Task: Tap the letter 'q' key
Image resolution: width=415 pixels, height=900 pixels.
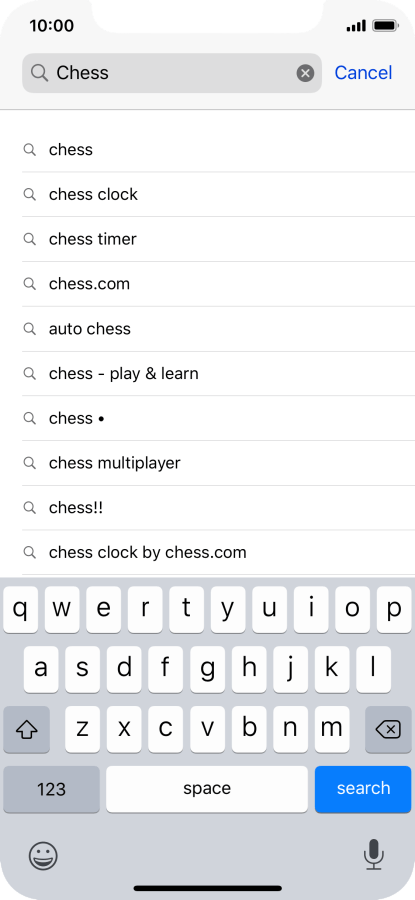Action: point(21,610)
